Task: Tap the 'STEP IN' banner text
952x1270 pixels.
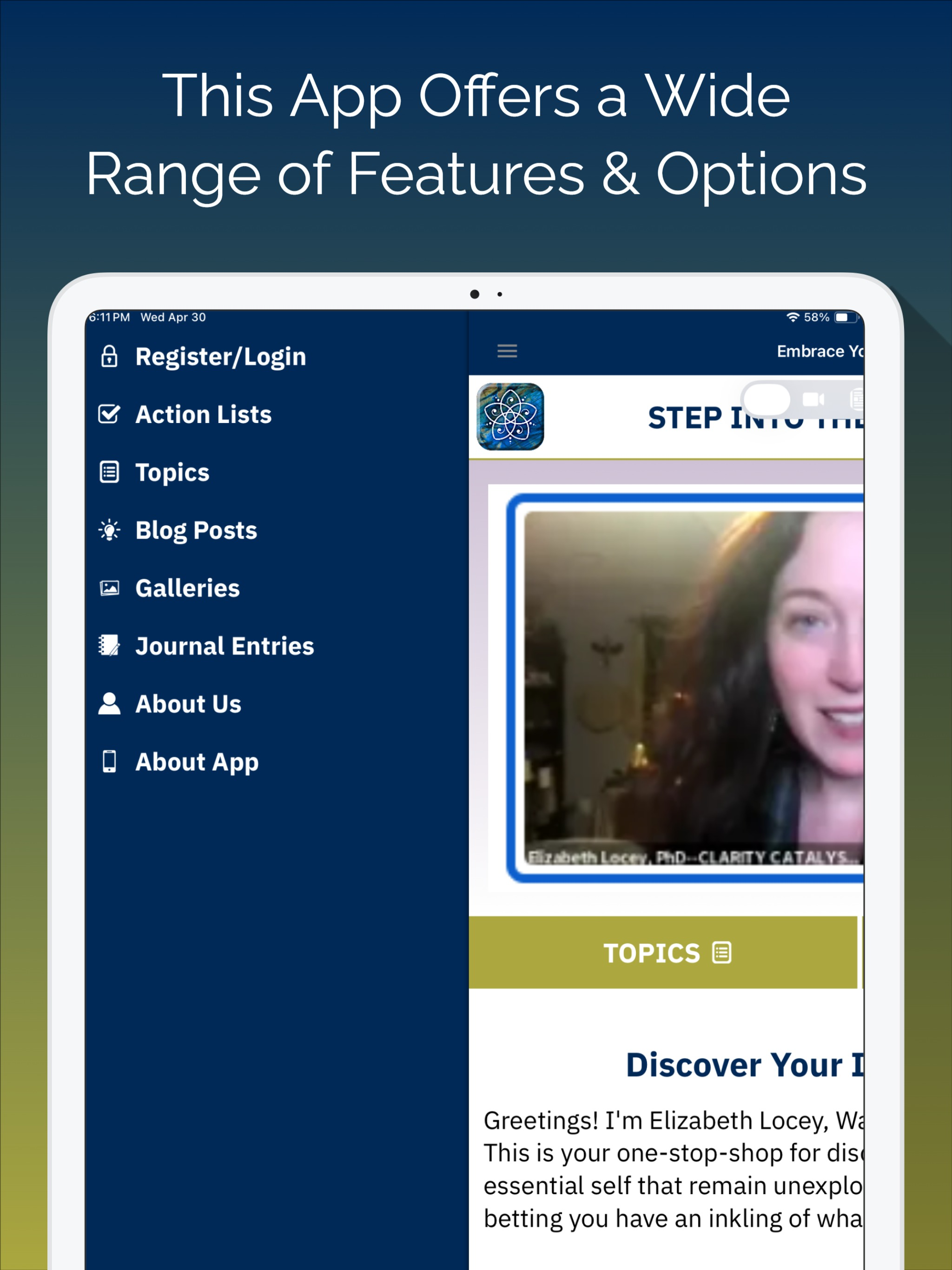Action: 755,418
